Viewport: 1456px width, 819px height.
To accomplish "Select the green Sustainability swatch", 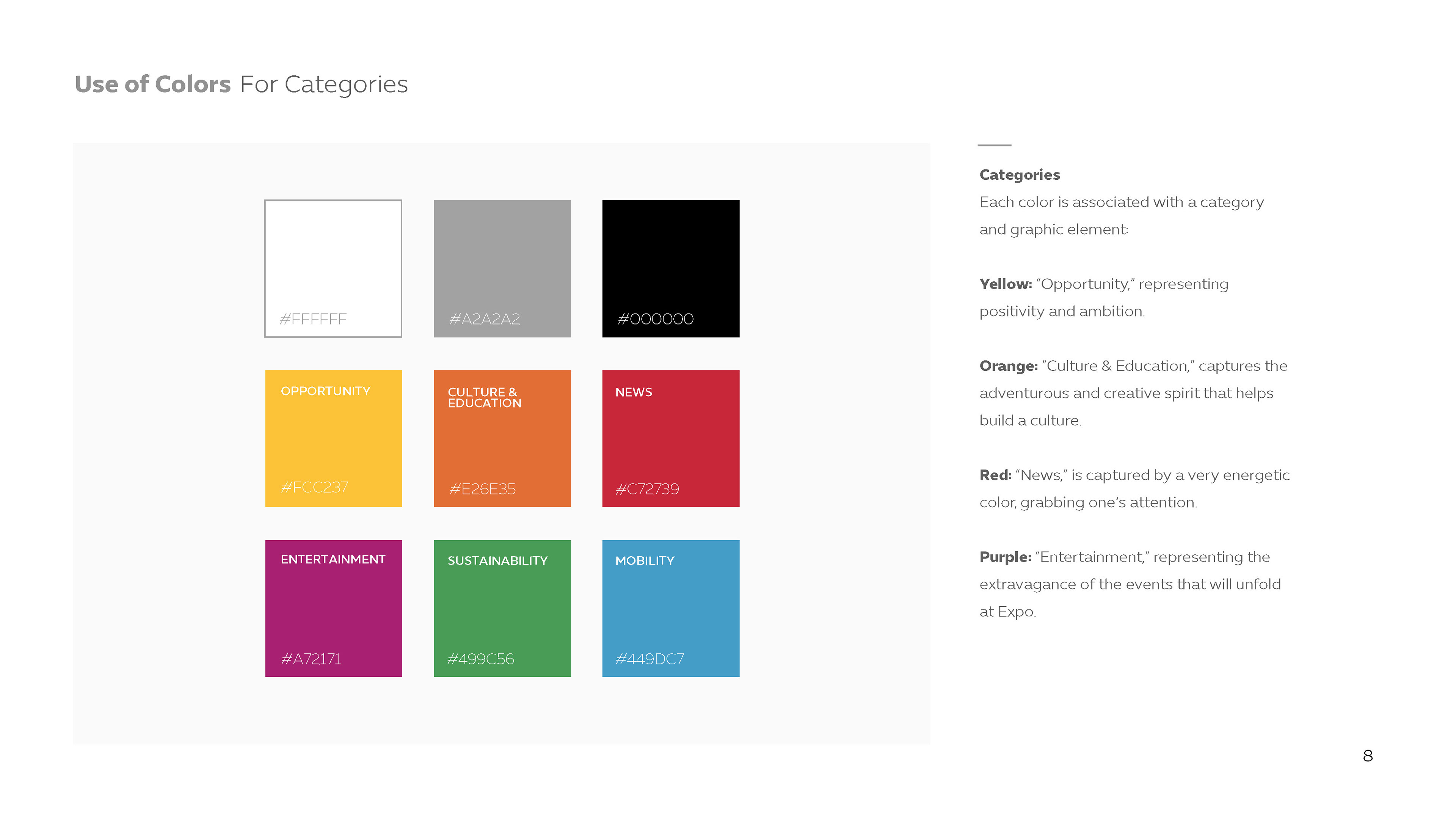I will click(502, 608).
